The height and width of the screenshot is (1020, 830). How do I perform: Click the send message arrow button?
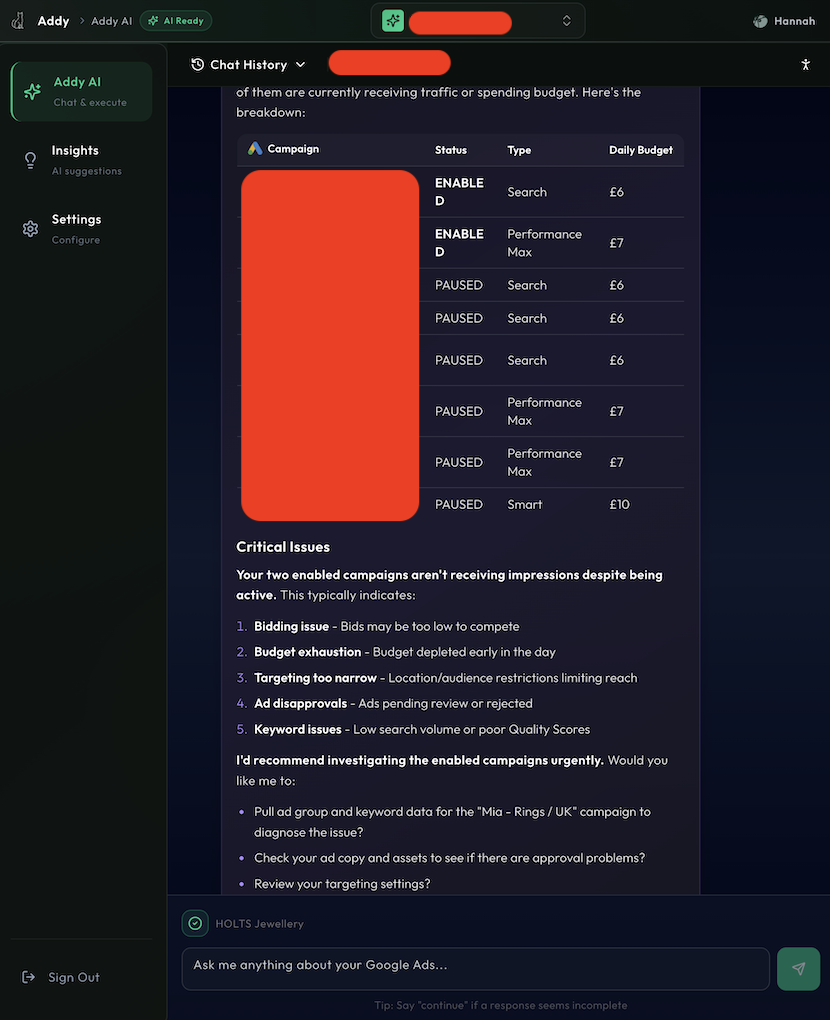click(798, 969)
